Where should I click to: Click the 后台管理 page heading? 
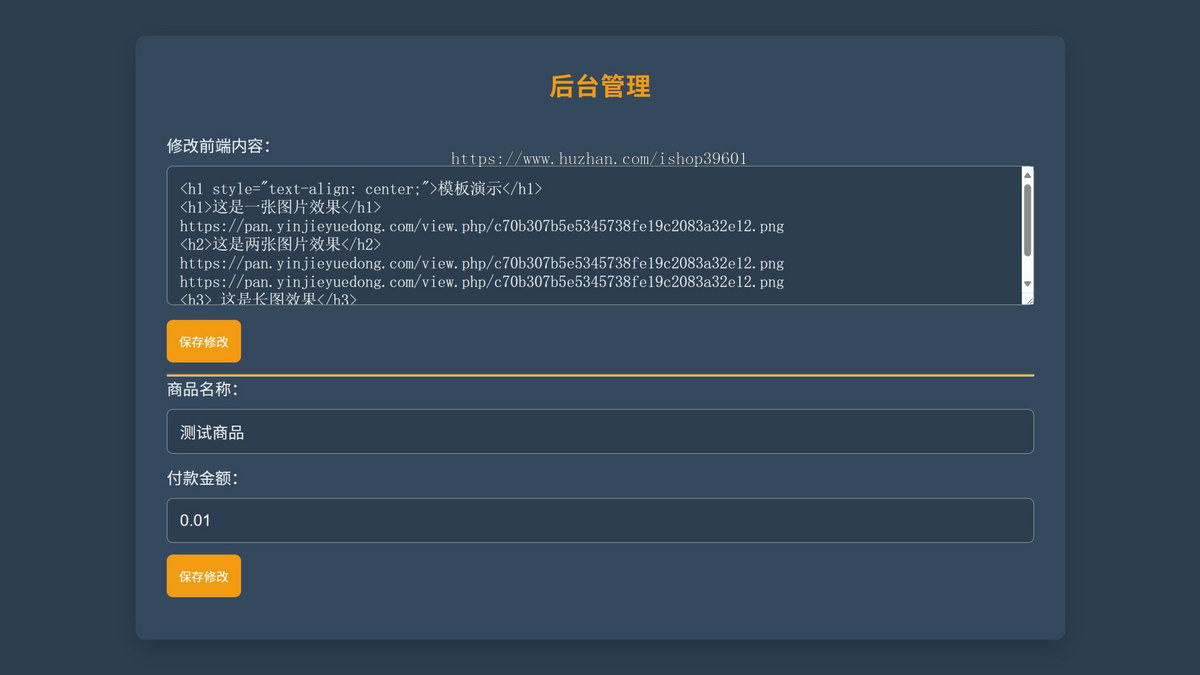600,86
